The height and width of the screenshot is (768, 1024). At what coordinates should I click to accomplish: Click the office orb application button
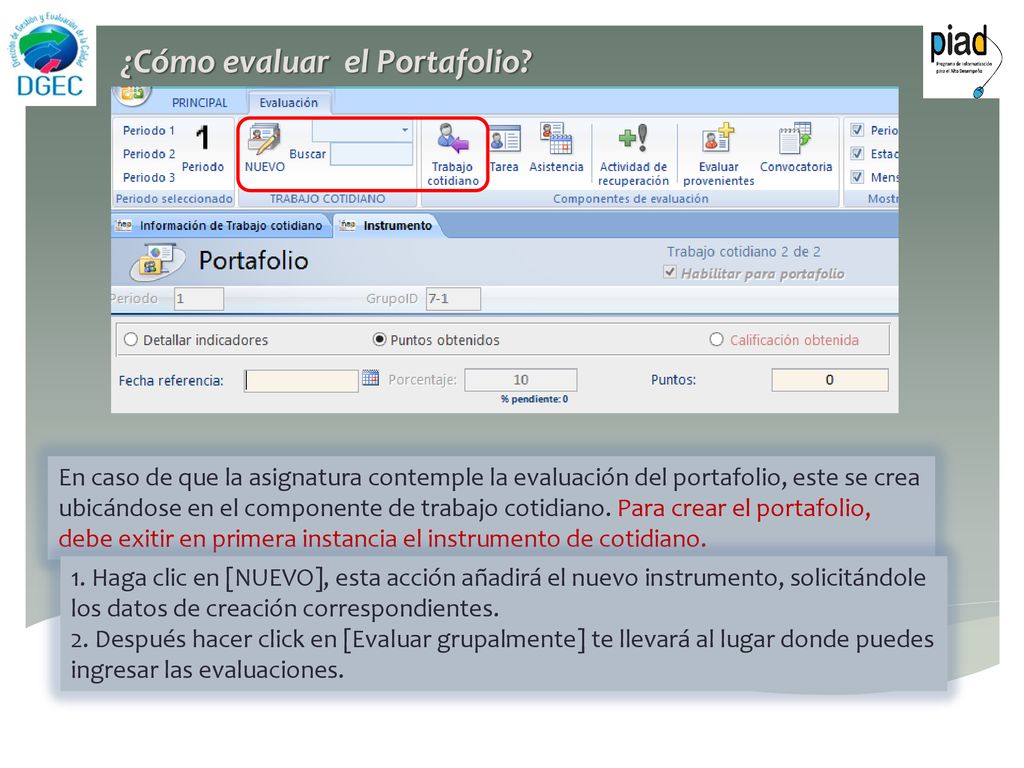(x=133, y=94)
